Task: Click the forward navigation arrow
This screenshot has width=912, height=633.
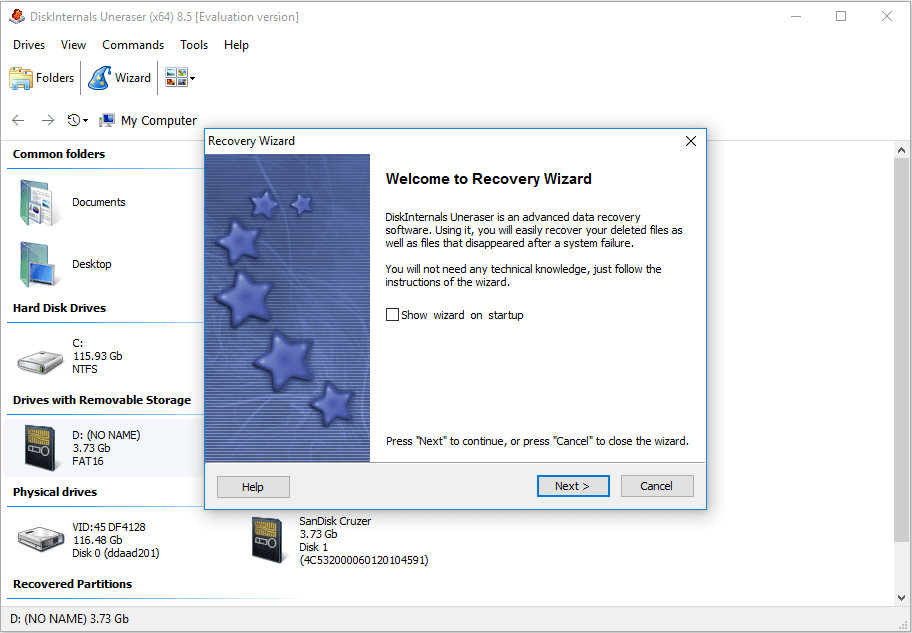Action: click(x=47, y=120)
